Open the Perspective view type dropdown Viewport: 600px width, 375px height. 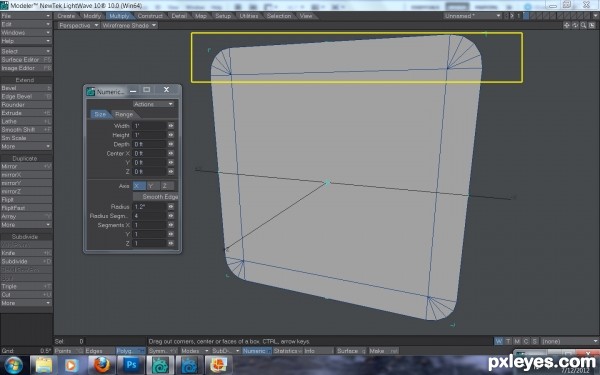78,25
